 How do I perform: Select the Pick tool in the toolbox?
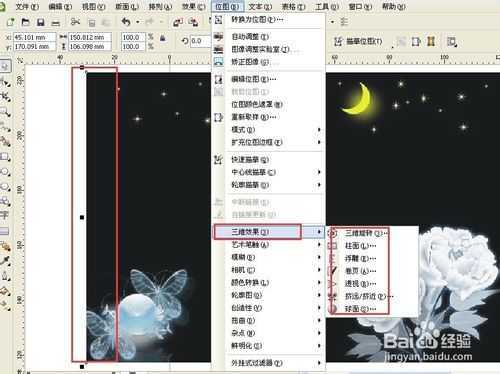point(5,67)
